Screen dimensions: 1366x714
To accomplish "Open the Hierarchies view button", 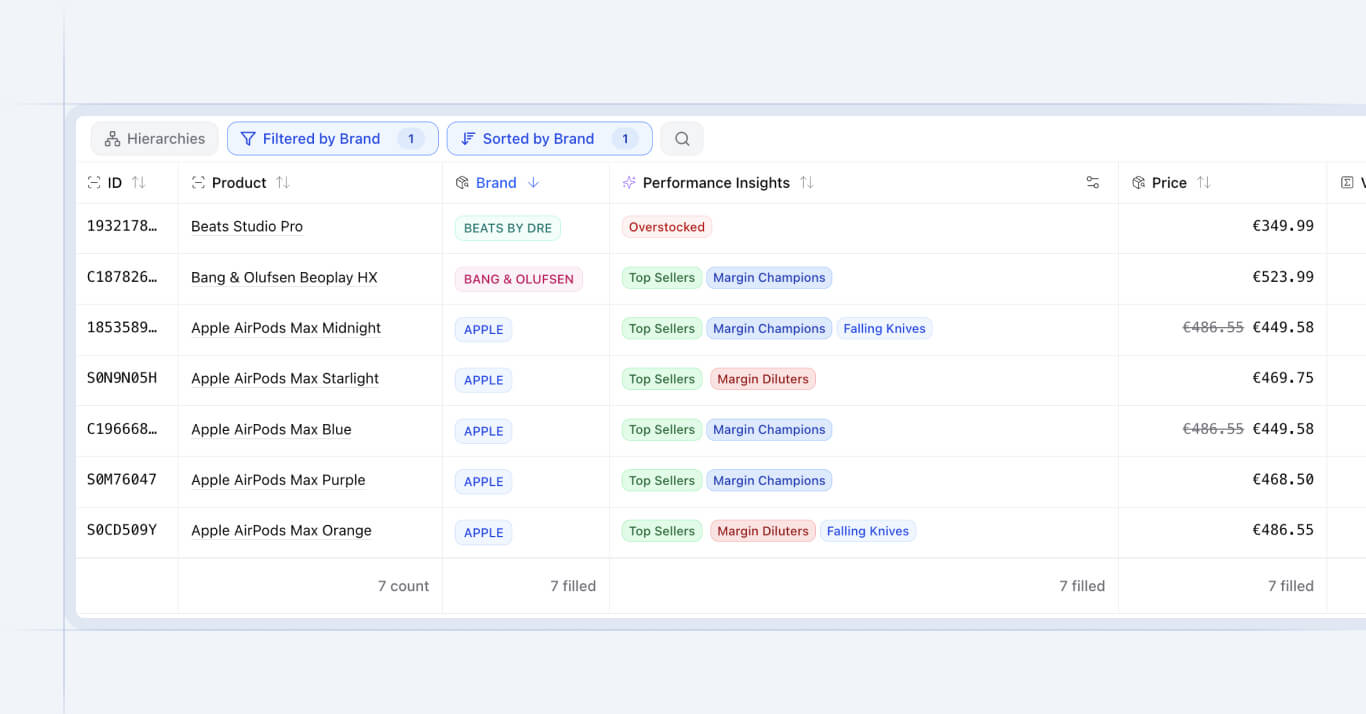I will click(155, 139).
